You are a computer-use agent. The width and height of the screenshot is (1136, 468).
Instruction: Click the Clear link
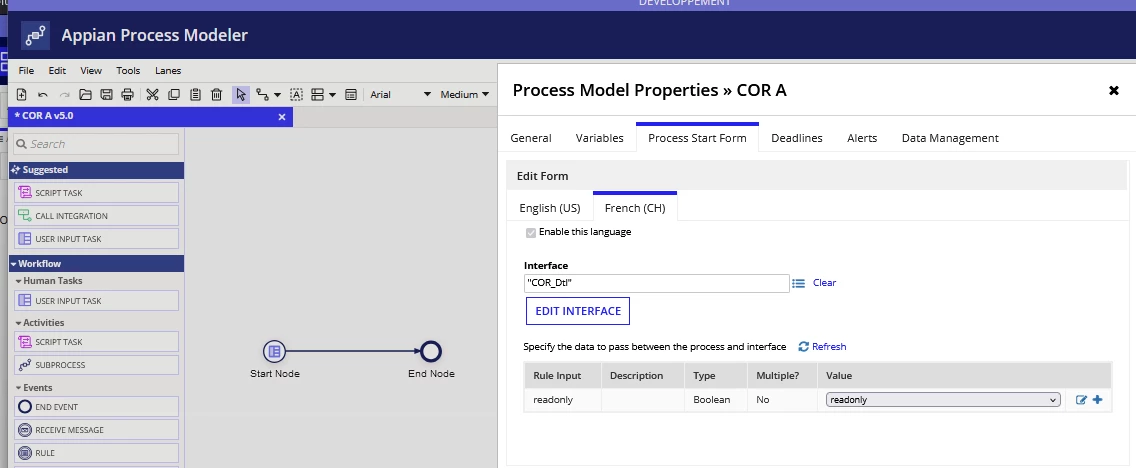pyautogui.click(x=824, y=283)
